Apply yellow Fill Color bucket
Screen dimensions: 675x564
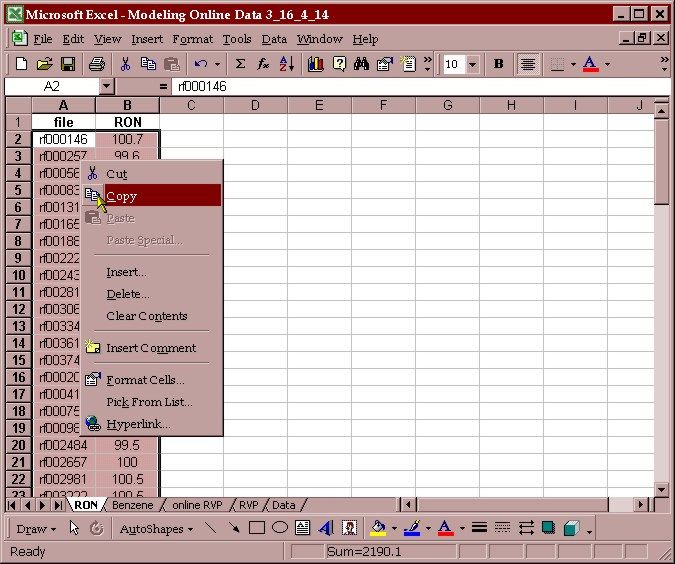click(x=378, y=528)
